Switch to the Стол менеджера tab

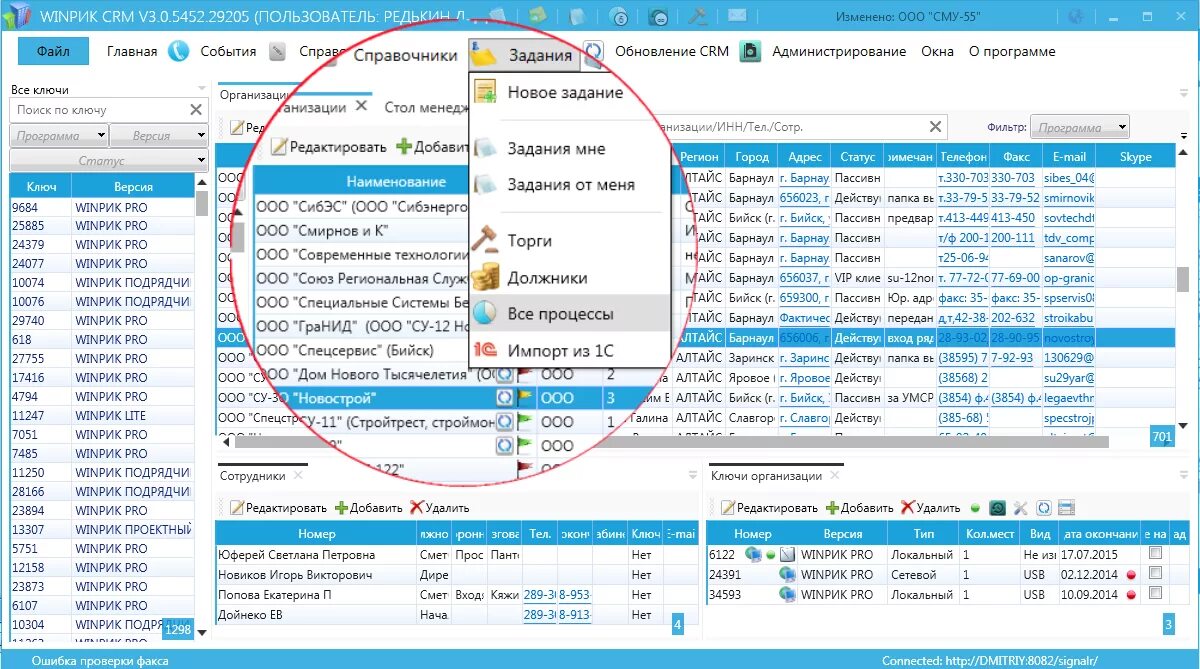pyautogui.click(x=427, y=108)
